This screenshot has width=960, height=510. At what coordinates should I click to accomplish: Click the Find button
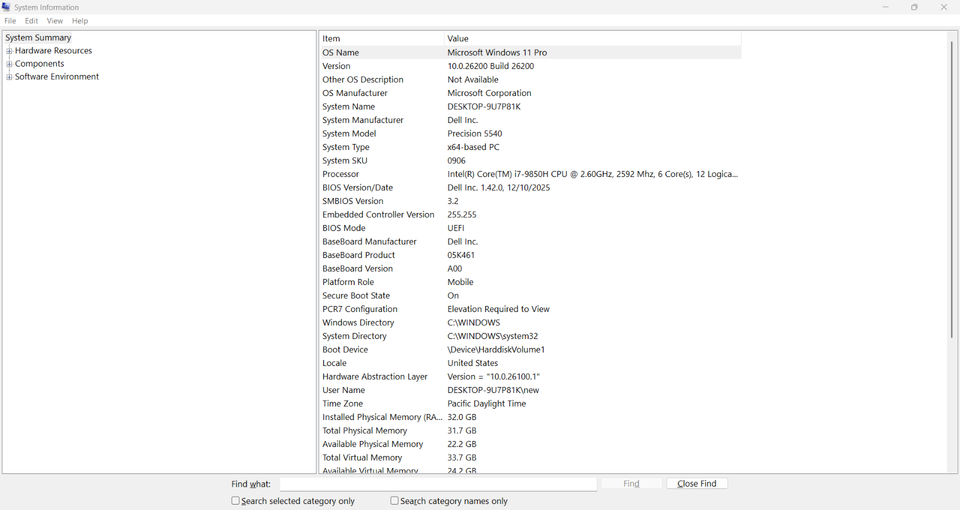tap(631, 484)
